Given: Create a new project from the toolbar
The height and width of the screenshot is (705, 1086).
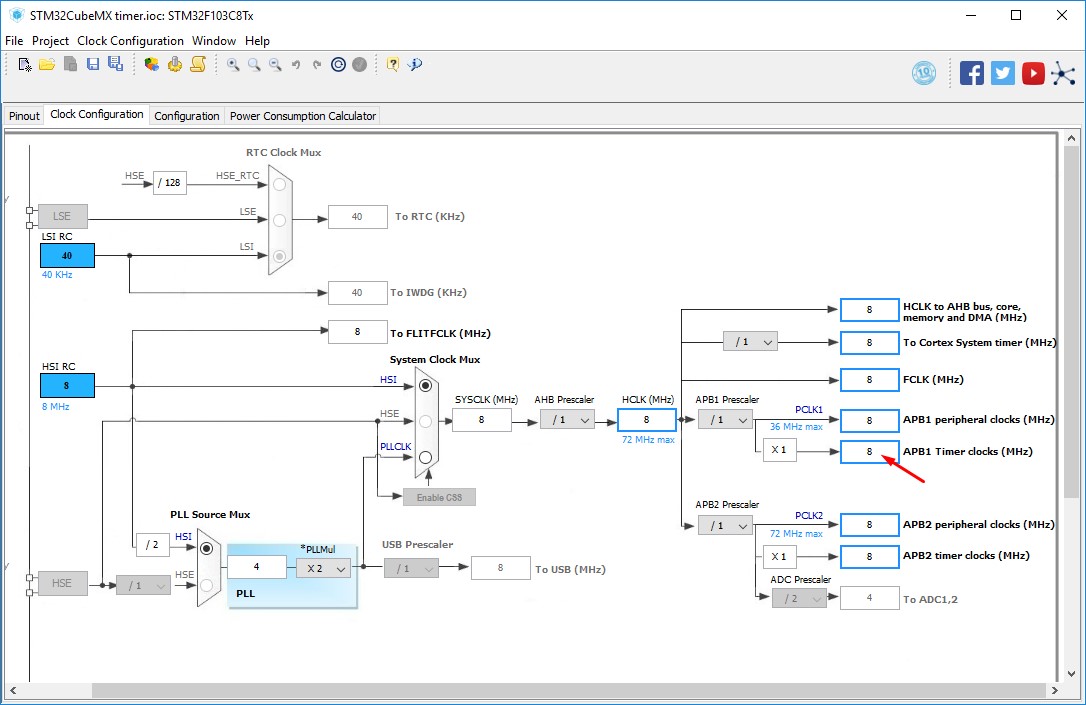Looking at the screenshot, I should [25, 64].
